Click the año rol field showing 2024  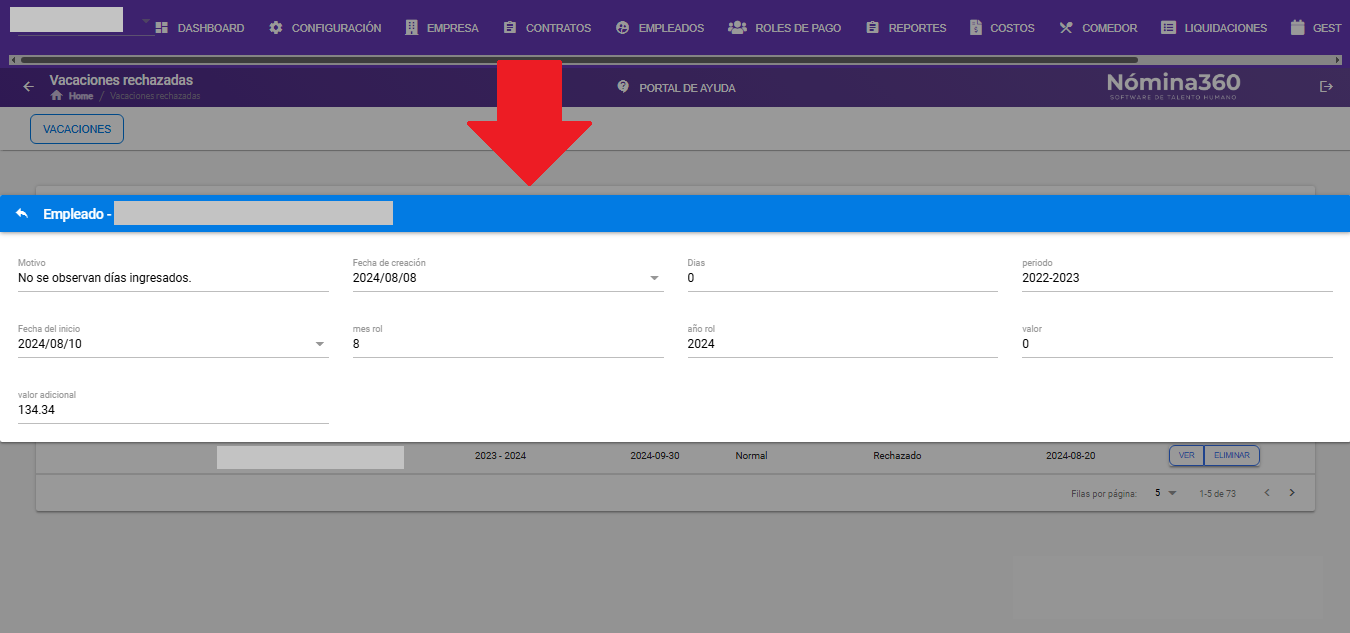click(x=842, y=344)
